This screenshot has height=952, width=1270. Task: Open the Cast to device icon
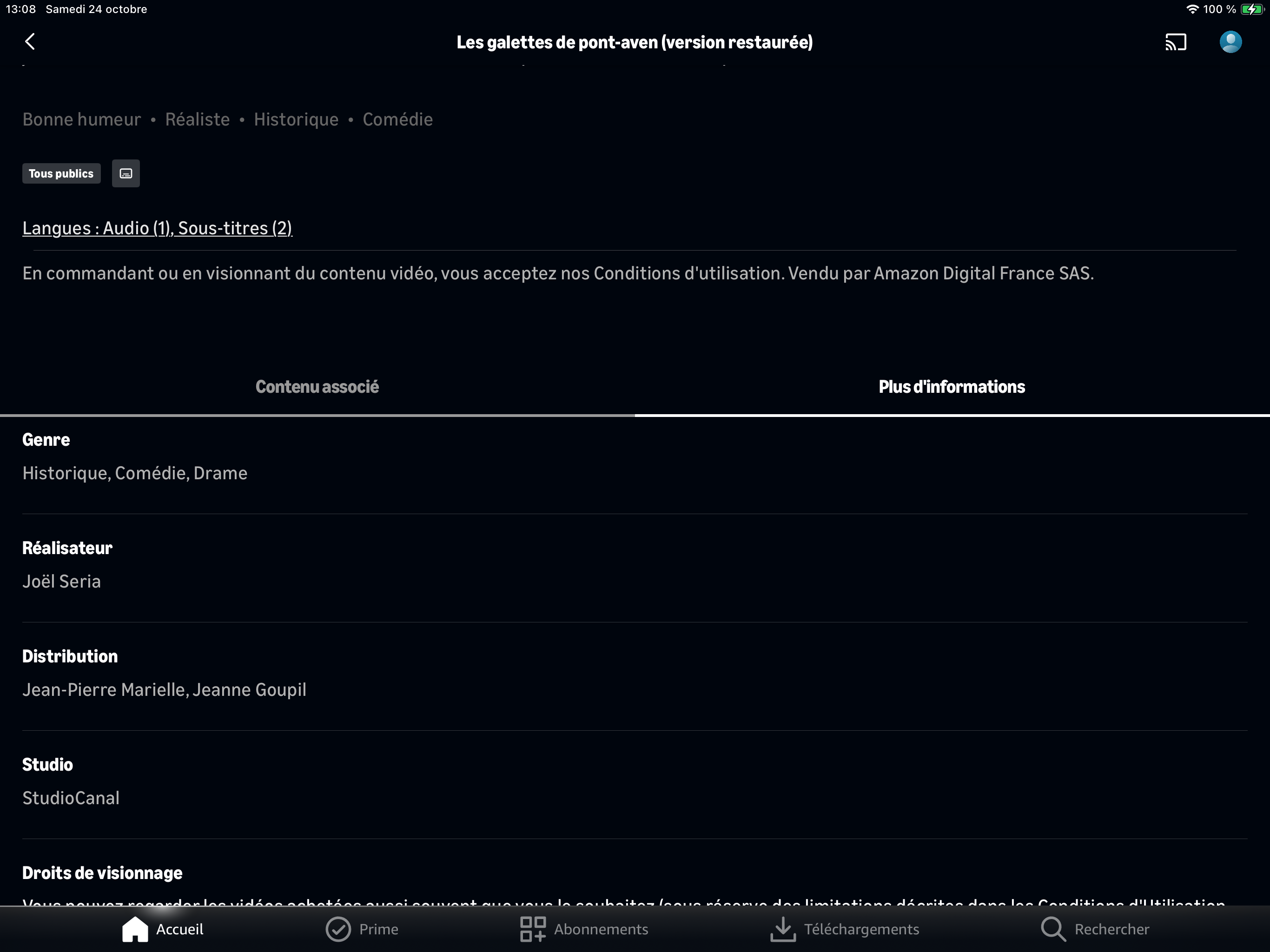tap(1175, 42)
